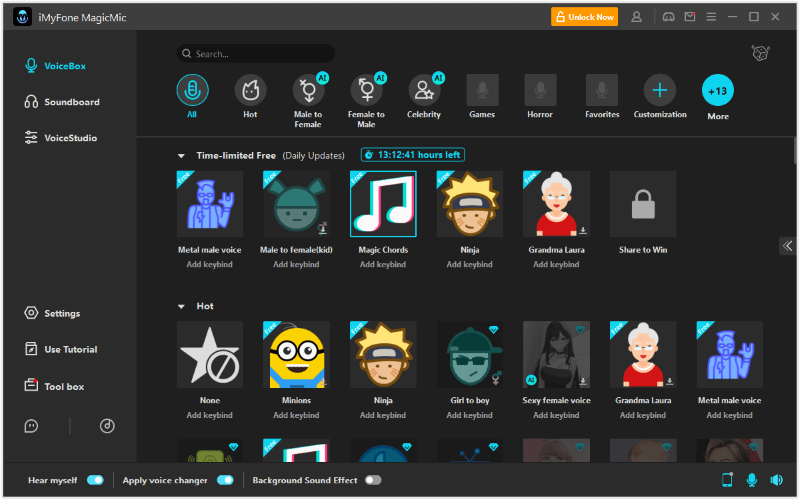Expand the +13 More categories
800x500 pixels.
click(718, 91)
